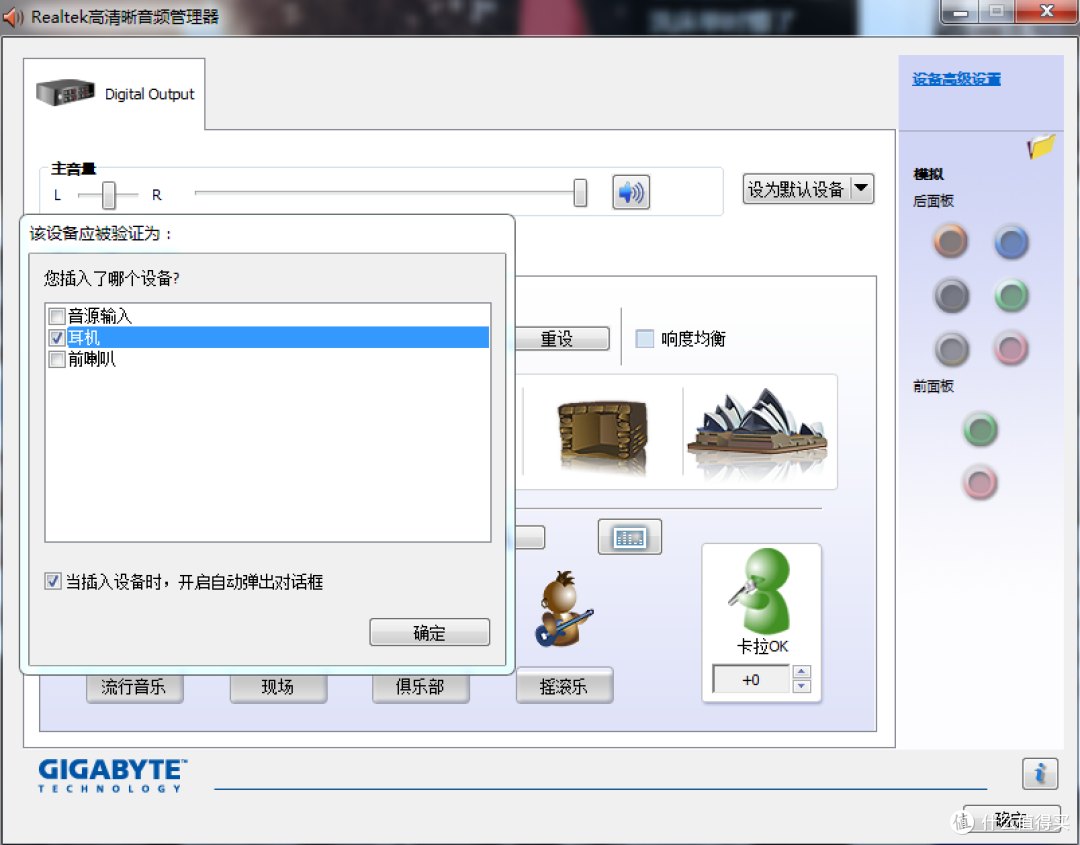Click the orange rear panel jack
This screenshot has height=845, width=1080.
(x=951, y=242)
